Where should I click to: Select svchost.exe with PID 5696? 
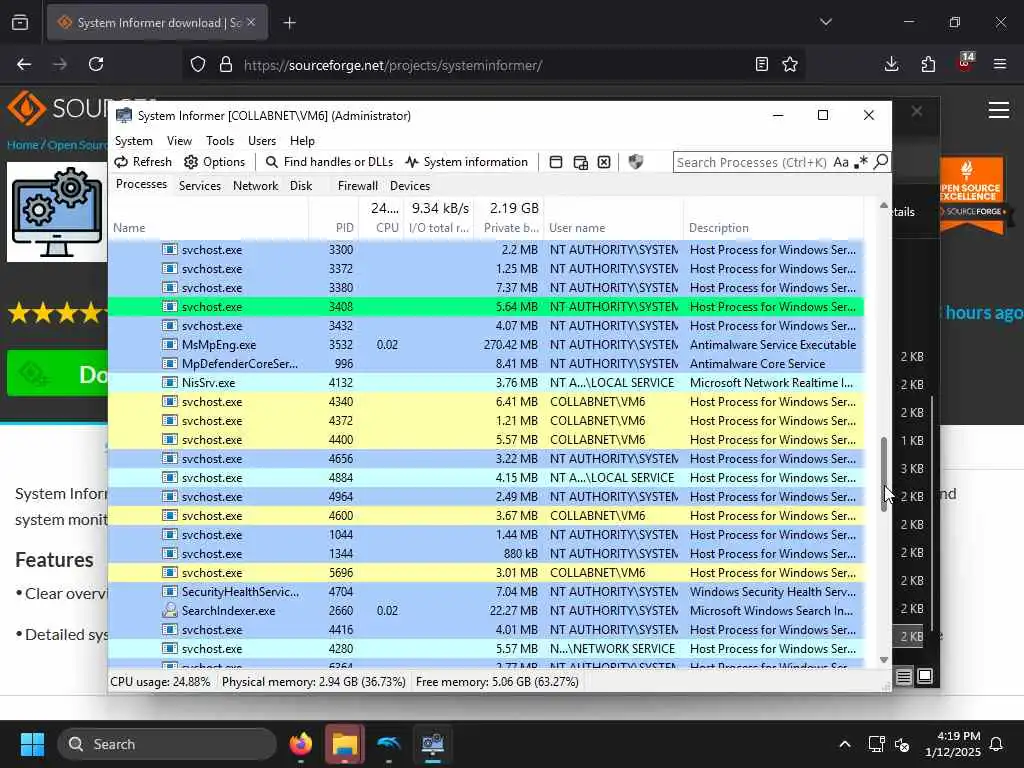(x=486, y=573)
